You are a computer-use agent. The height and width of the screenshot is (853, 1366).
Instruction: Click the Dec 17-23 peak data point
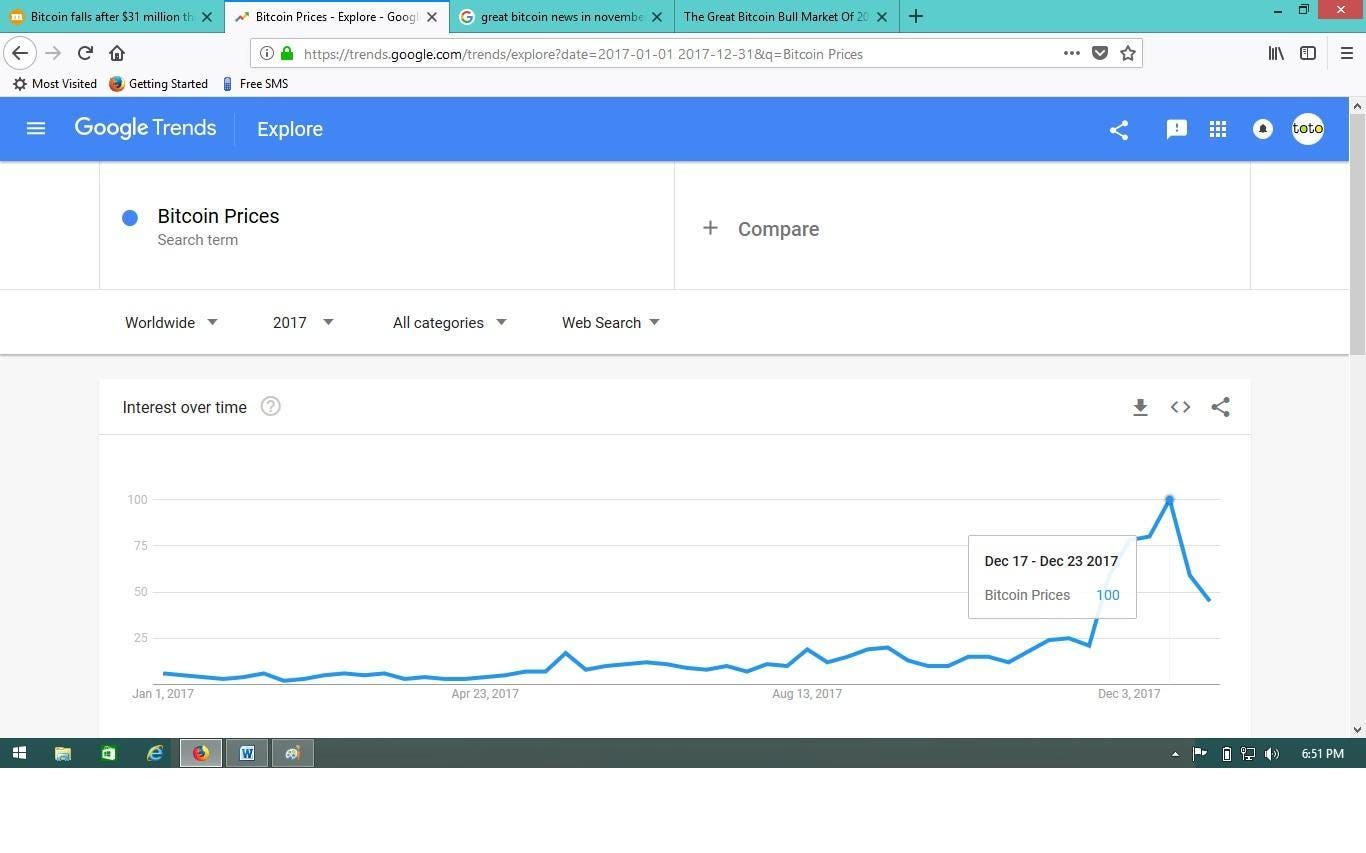pyautogui.click(x=1169, y=499)
